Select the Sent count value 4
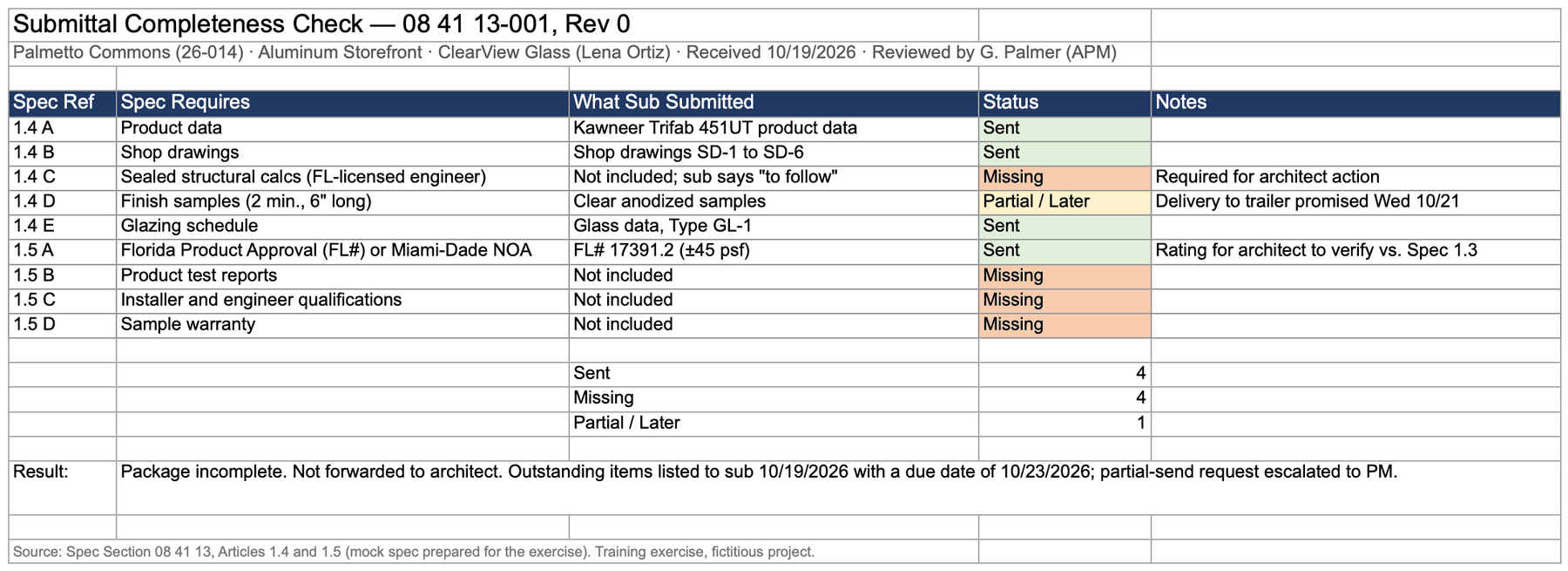The width and height of the screenshot is (1568, 571). (1064, 374)
